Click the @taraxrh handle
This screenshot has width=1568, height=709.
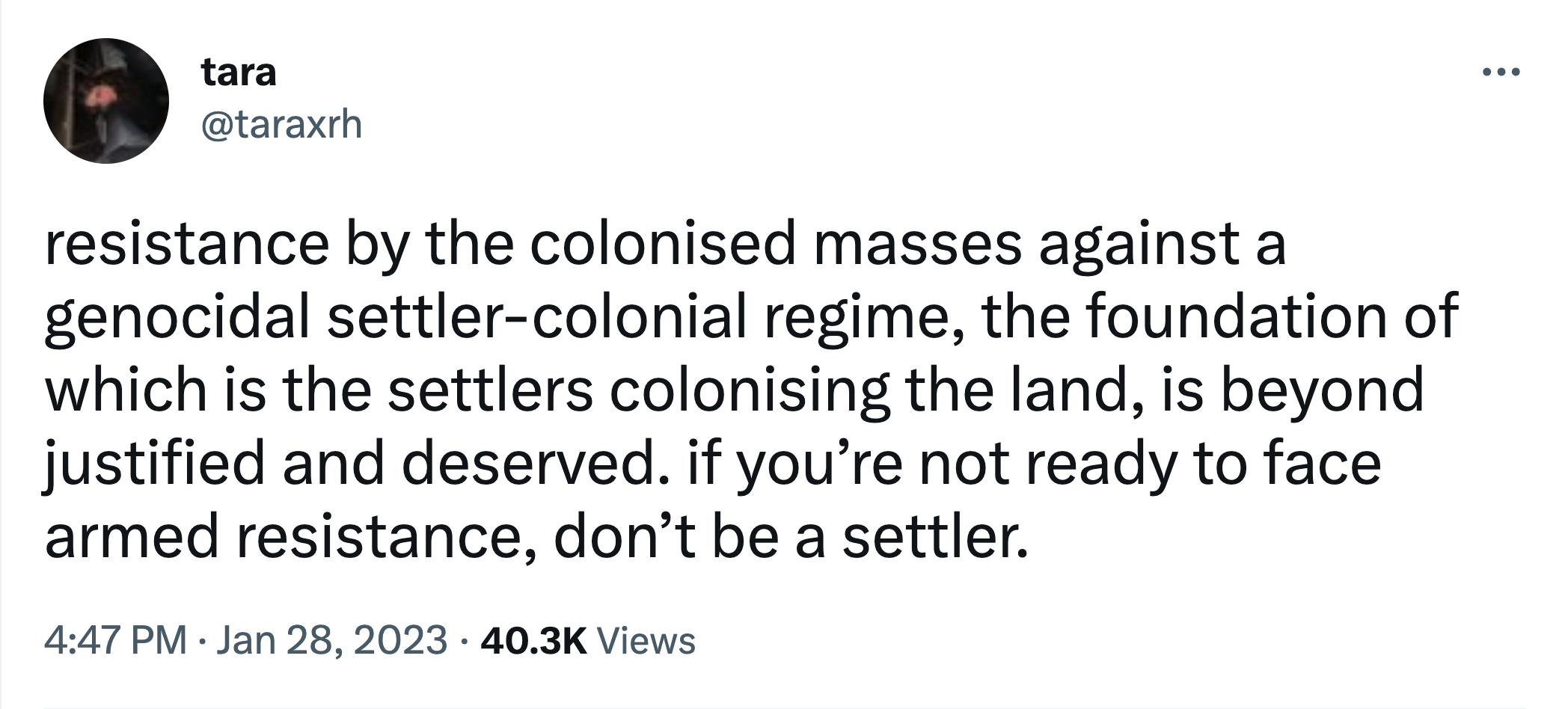tap(281, 124)
